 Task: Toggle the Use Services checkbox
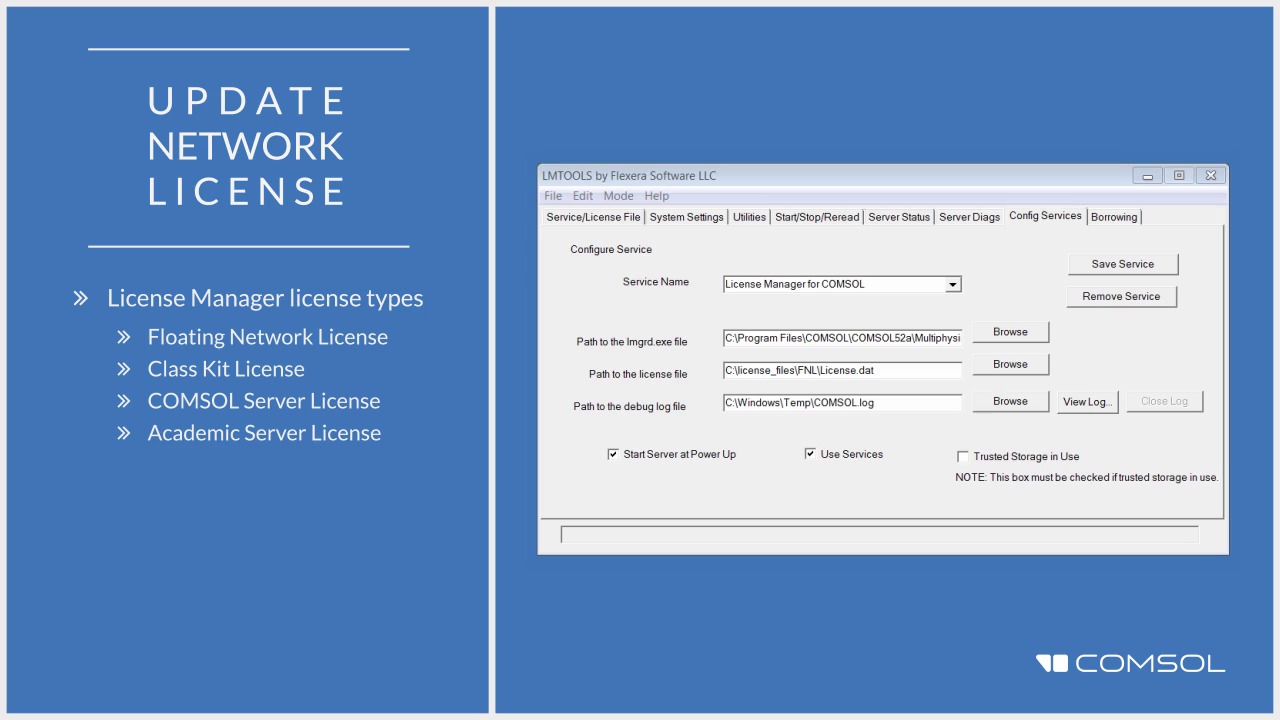(x=810, y=454)
